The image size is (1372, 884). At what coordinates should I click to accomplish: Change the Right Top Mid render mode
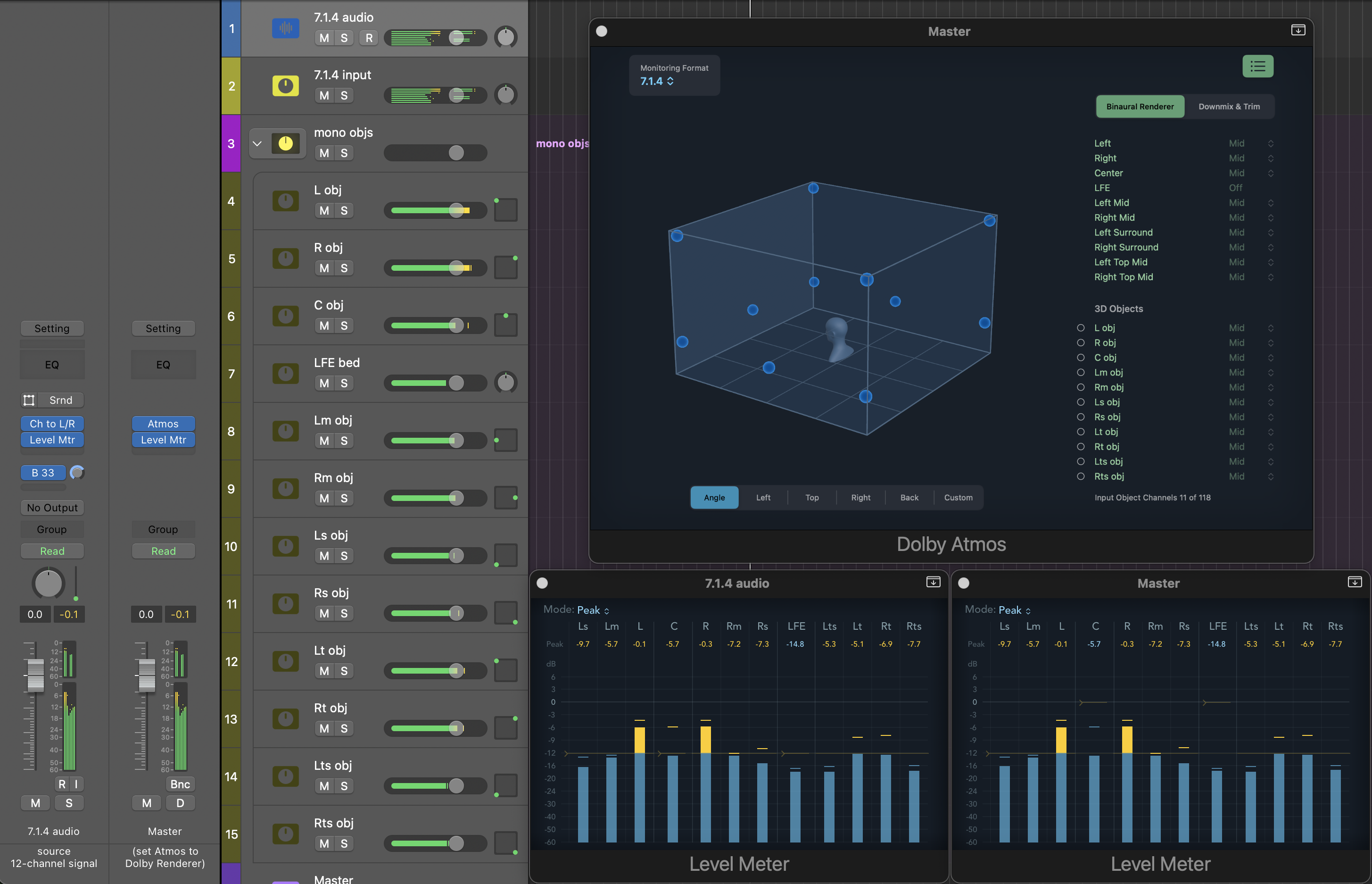point(1250,277)
